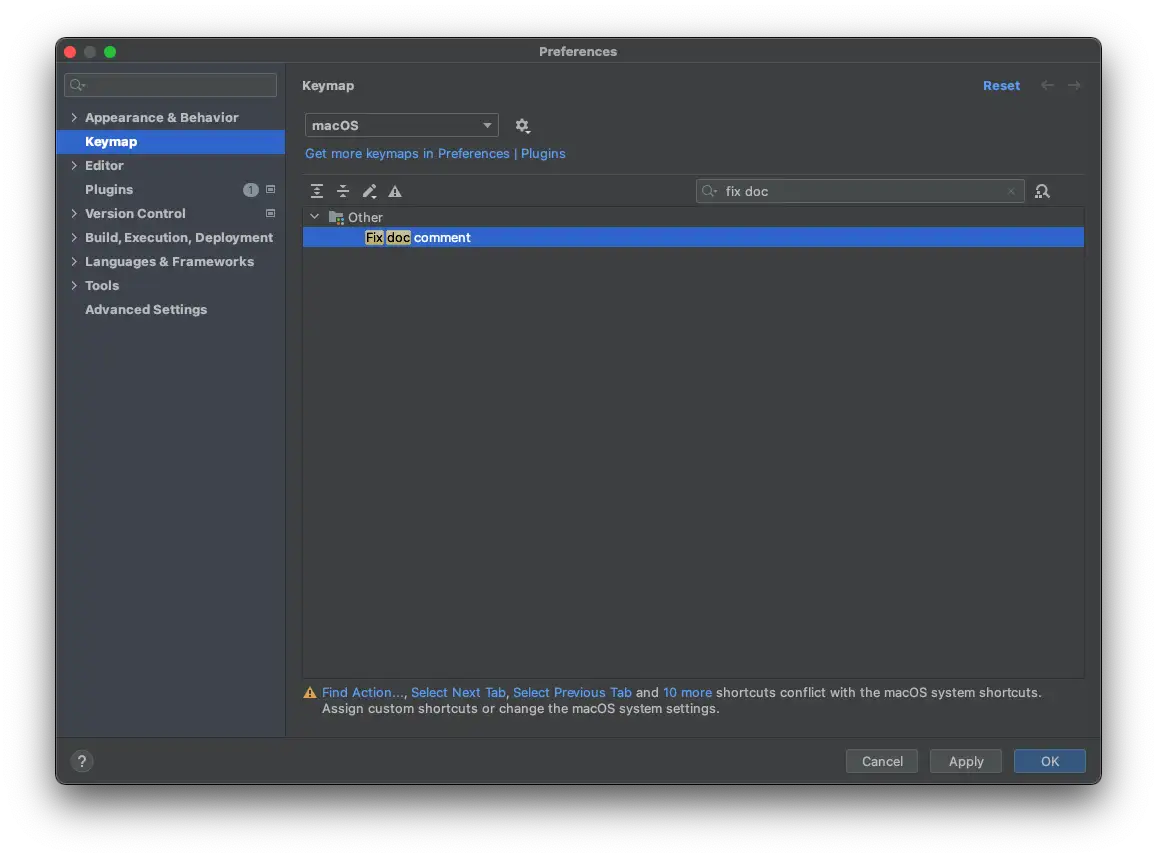This screenshot has width=1157, height=858.
Task: Select Languages & Frameworks category
Action: [x=169, y=261]
